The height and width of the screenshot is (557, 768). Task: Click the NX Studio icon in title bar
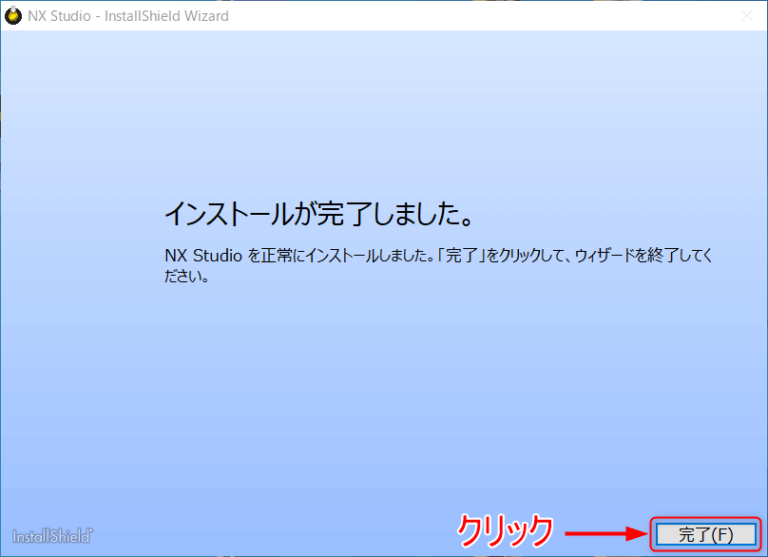click(13, 16)
